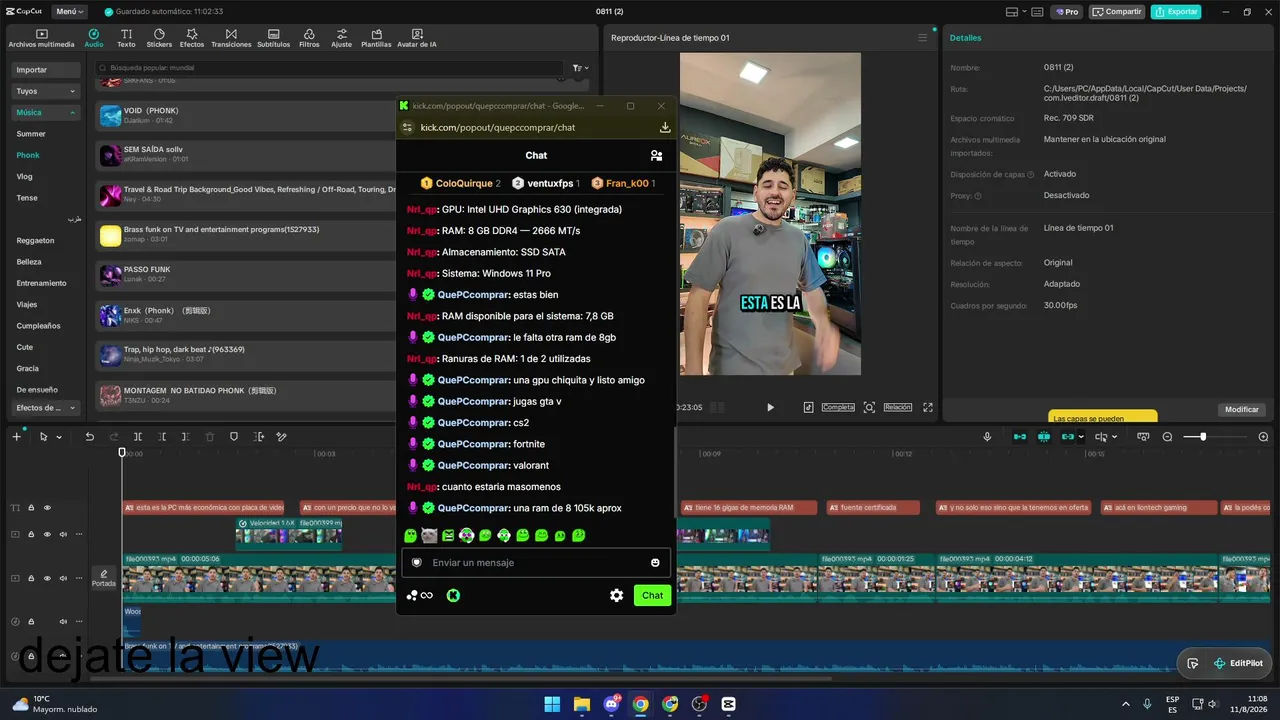The image size is (1280, 720).
Task: Mute the main video track
Action: (63, 578)
